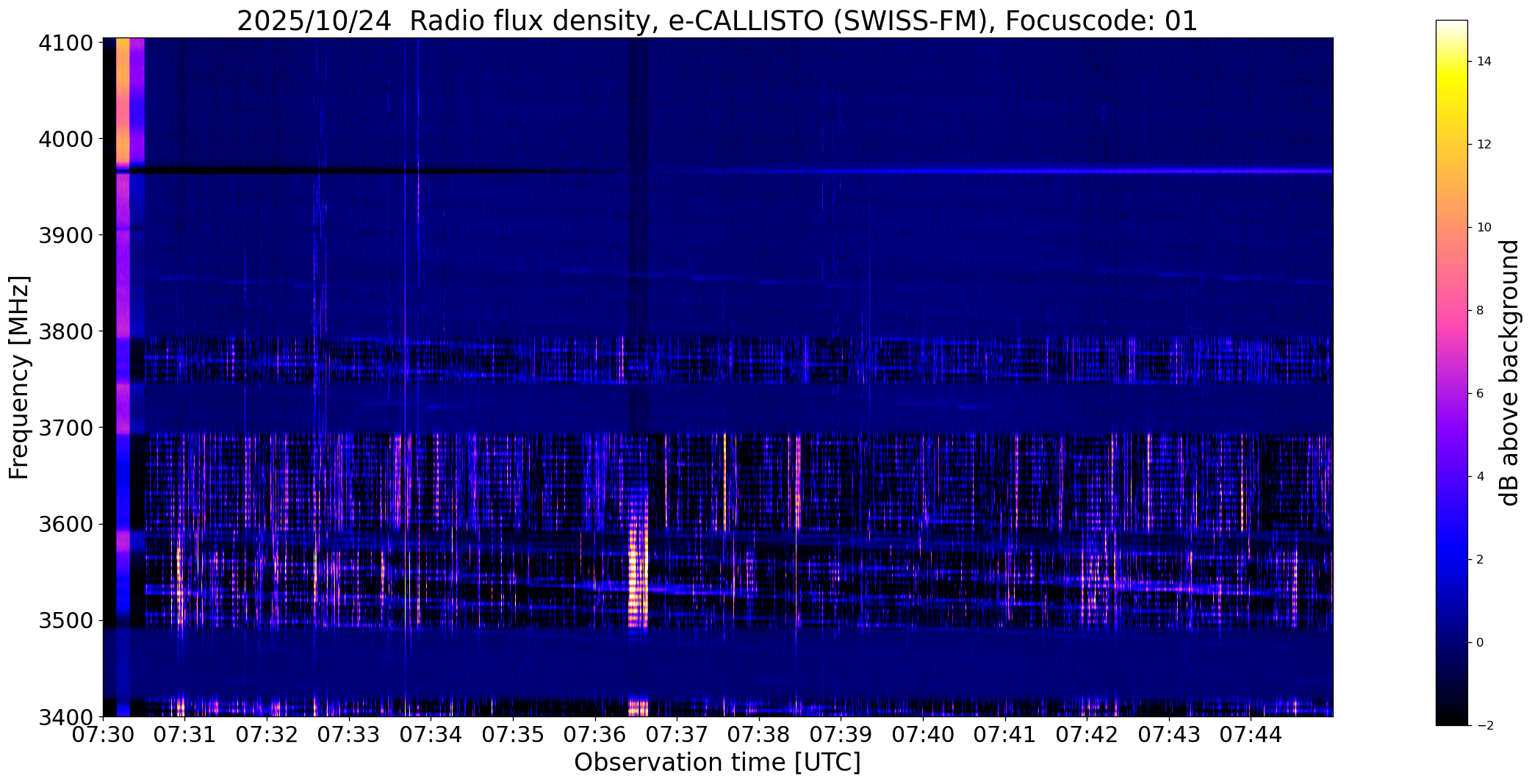Click the 3700 frequency tick label

pyautogui.click(x=66, y=428)
